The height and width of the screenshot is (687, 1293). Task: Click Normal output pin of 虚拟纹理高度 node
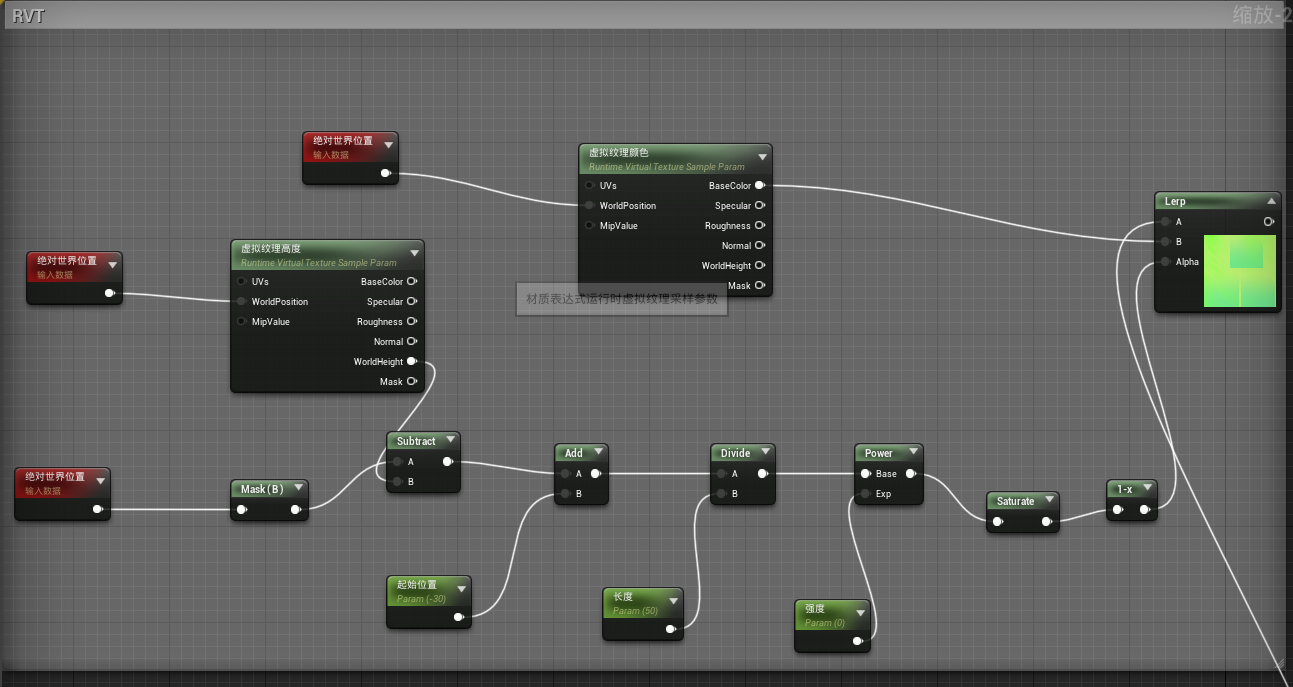tap(412, 341)
